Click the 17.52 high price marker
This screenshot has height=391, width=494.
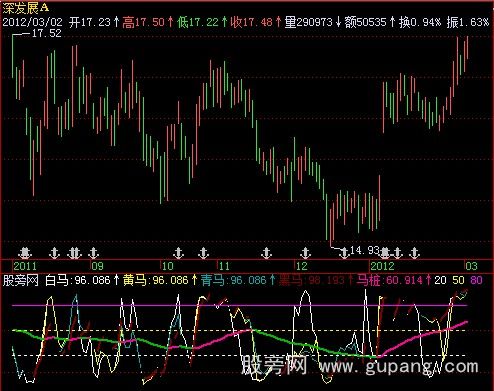coord(47,33)
